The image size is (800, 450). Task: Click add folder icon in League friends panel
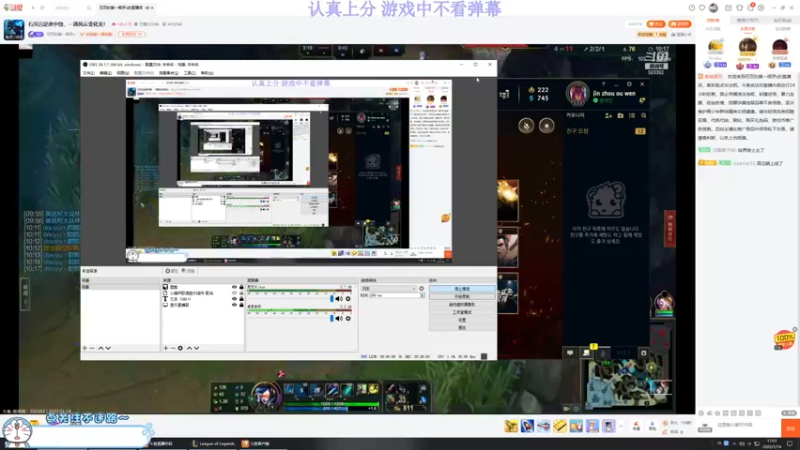pos(620,116)
